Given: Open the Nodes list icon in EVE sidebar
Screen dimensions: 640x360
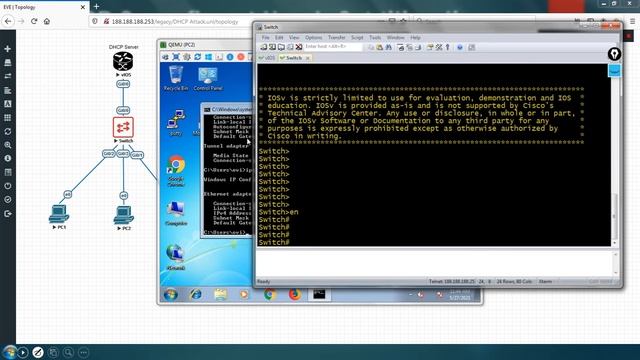Looking at the screenshot, I should point(7,62).
